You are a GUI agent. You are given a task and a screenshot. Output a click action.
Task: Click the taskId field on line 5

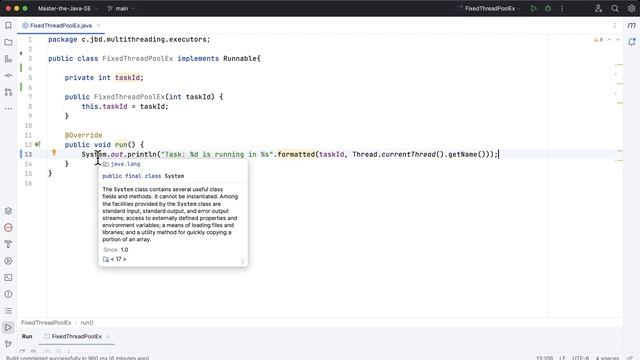click(x=127, y=78)
